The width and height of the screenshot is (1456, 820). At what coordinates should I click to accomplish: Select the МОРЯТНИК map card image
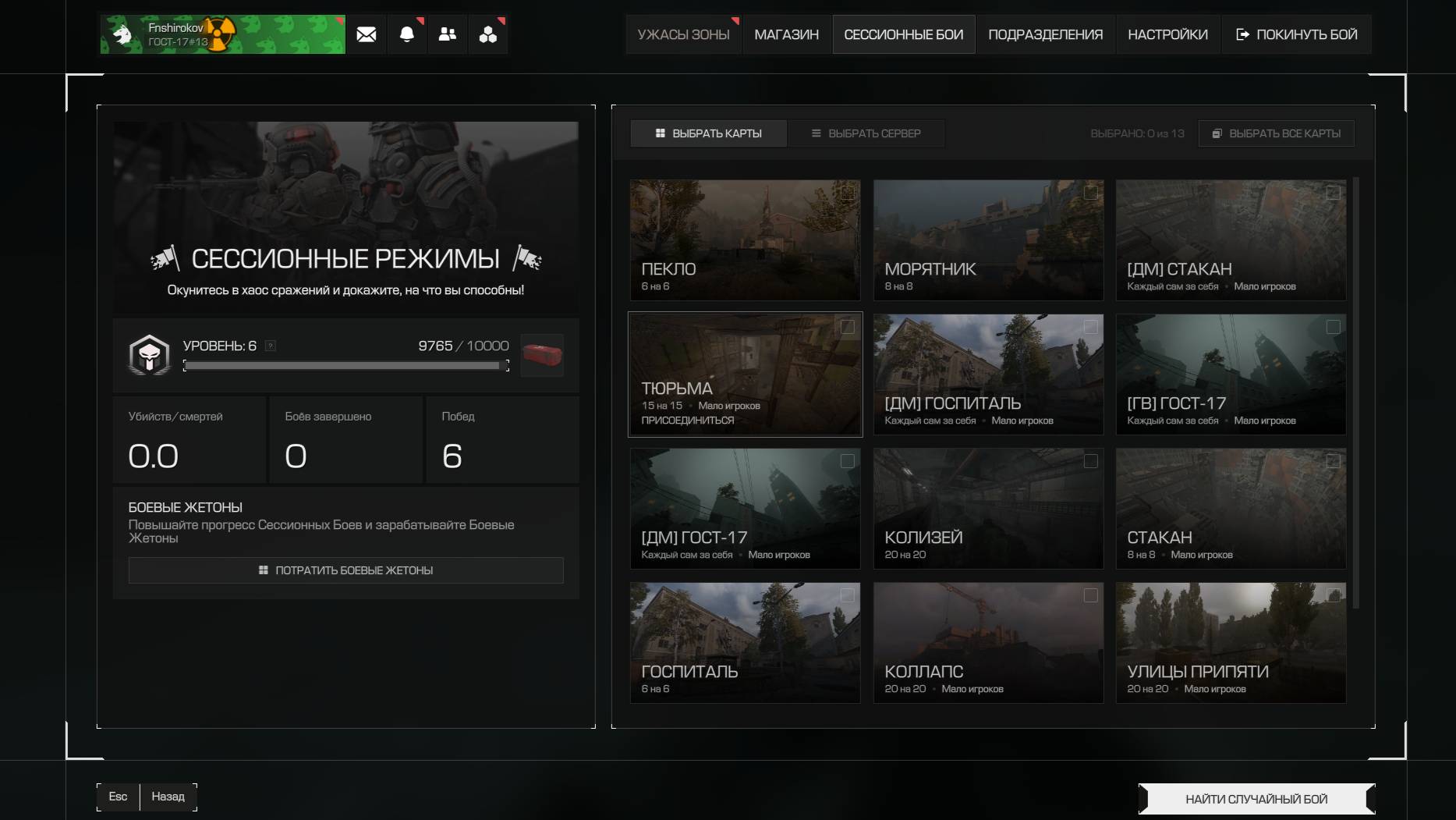tap(988, 240)
